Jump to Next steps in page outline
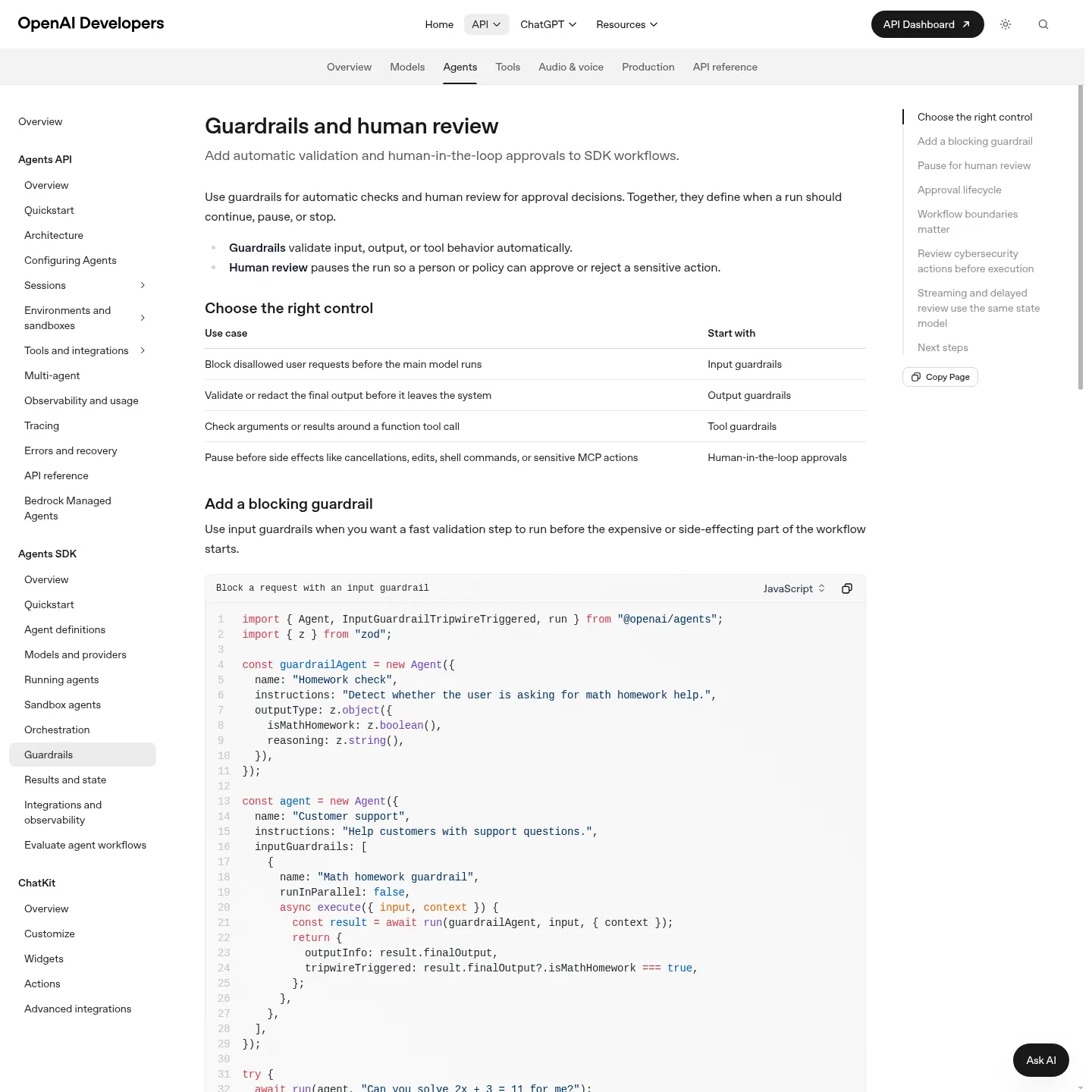Viewport: 1092px width, 1092px height. tap(943, 347)
